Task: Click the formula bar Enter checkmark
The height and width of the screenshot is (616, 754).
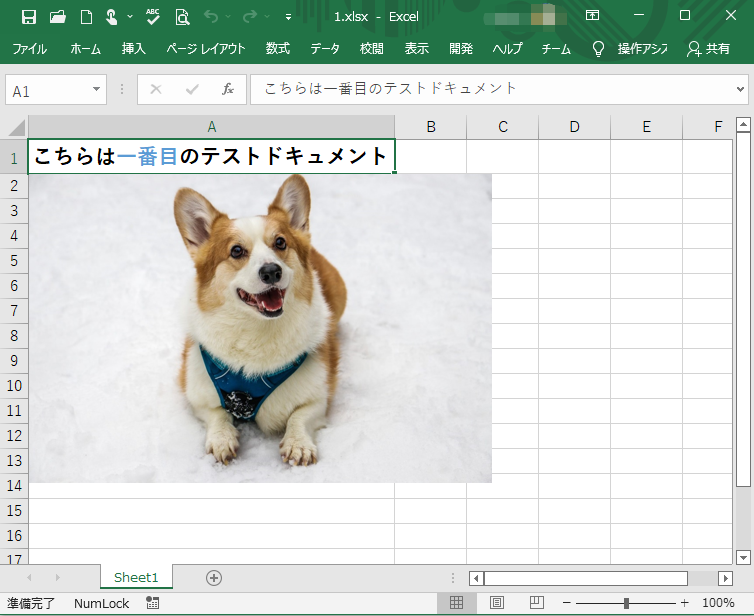Action: tap(192, 89)
